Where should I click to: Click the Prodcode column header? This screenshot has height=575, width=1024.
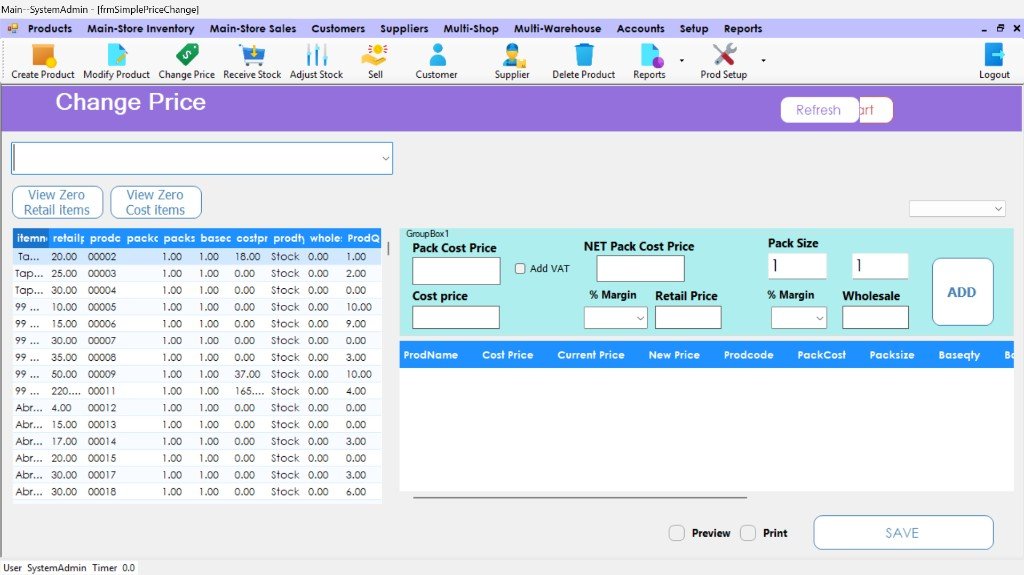click(748, 355)
